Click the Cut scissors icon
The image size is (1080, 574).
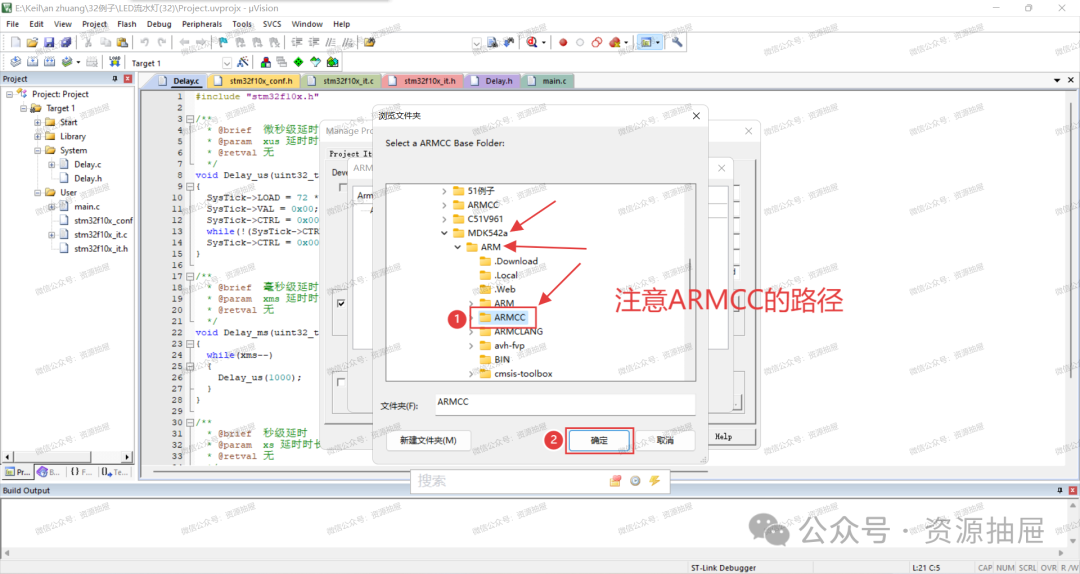(89, 42)
